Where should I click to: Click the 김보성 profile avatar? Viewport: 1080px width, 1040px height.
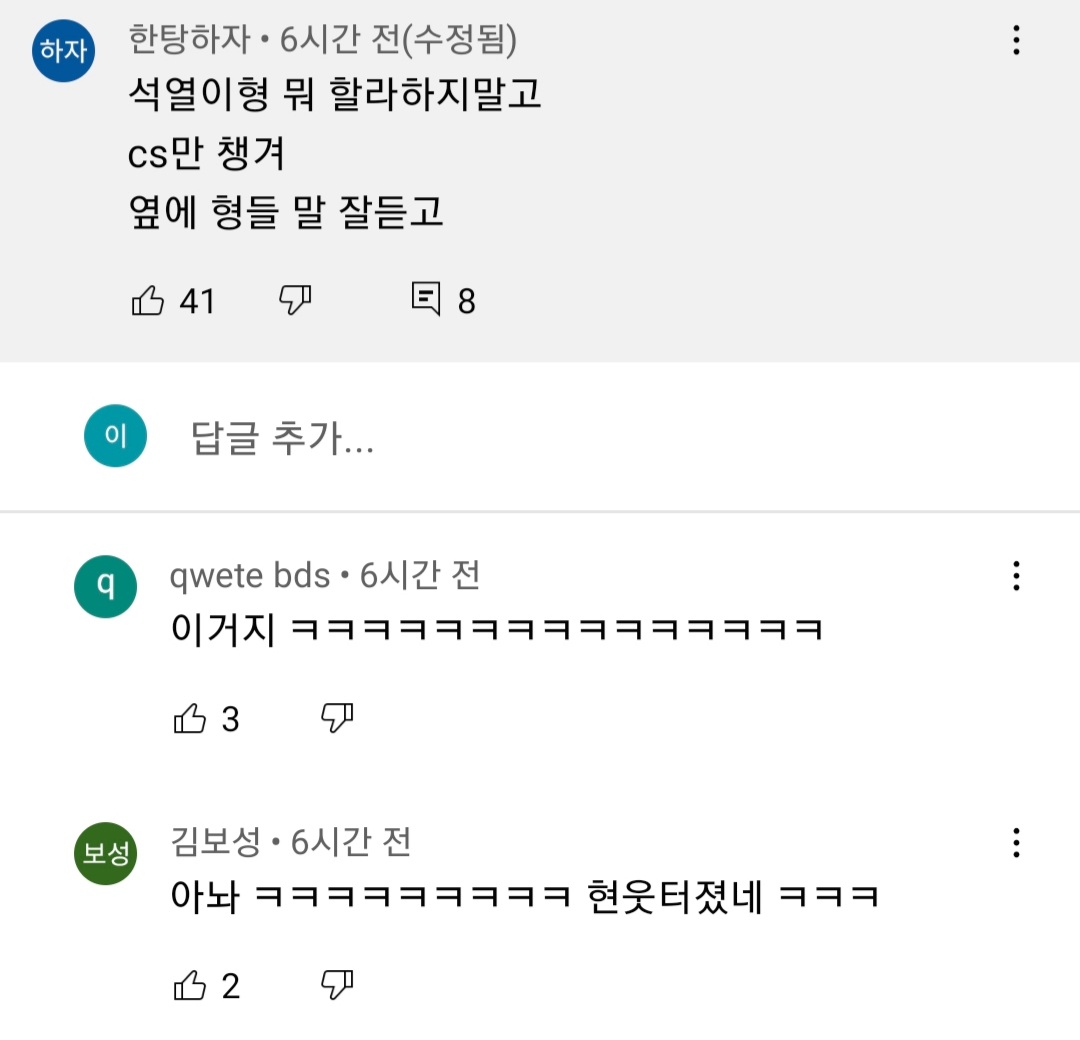(x=106, y=853)
